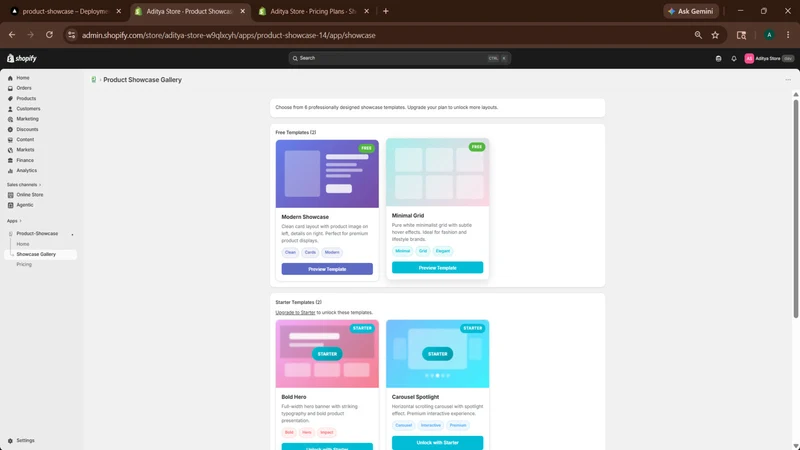Open Marketing section
Screen dimensions: 800x450
27,119
